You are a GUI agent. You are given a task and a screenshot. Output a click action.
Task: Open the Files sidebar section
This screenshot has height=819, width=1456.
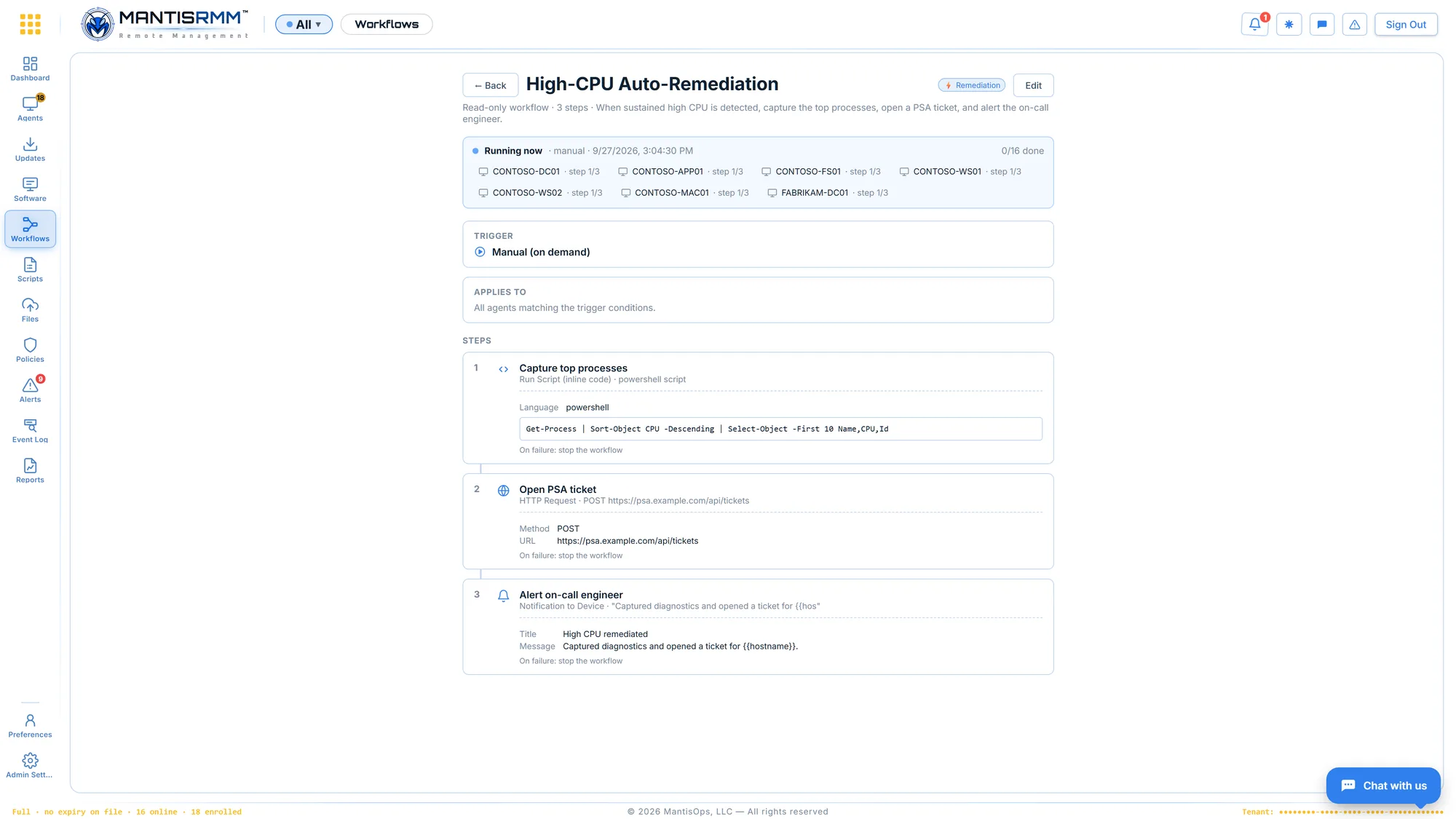point(30,310)
